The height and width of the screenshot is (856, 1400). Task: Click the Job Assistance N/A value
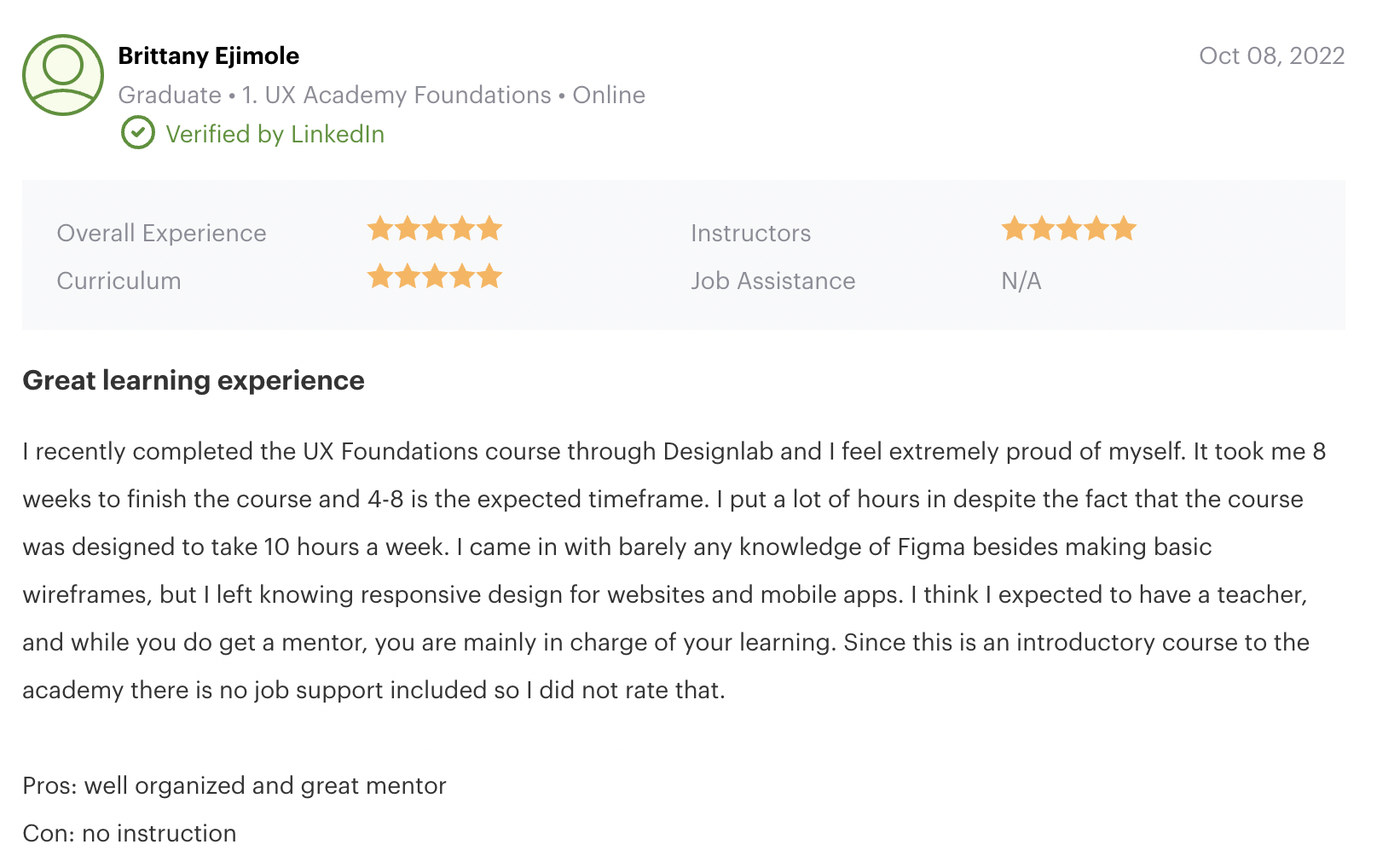click(1020, 281)
